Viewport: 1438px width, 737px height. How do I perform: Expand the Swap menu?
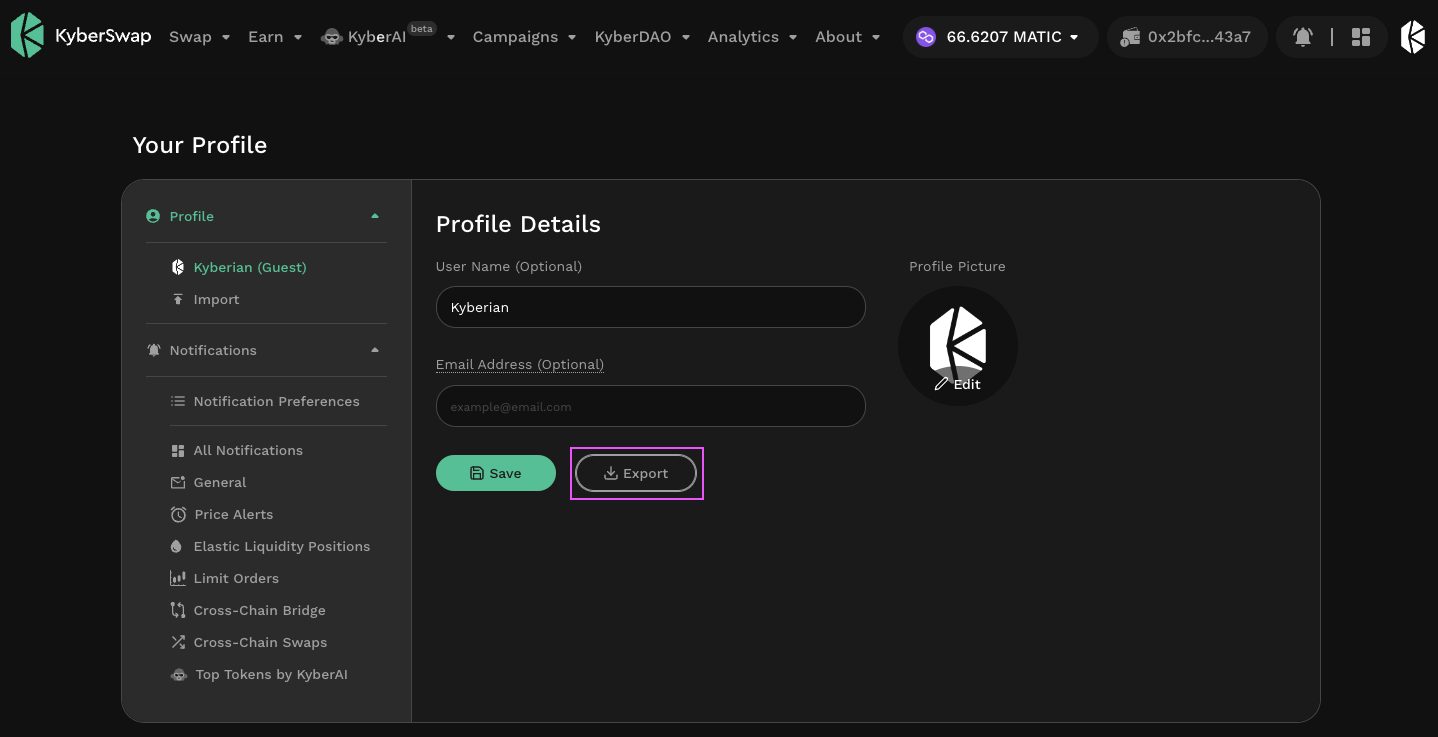(199, 37)
